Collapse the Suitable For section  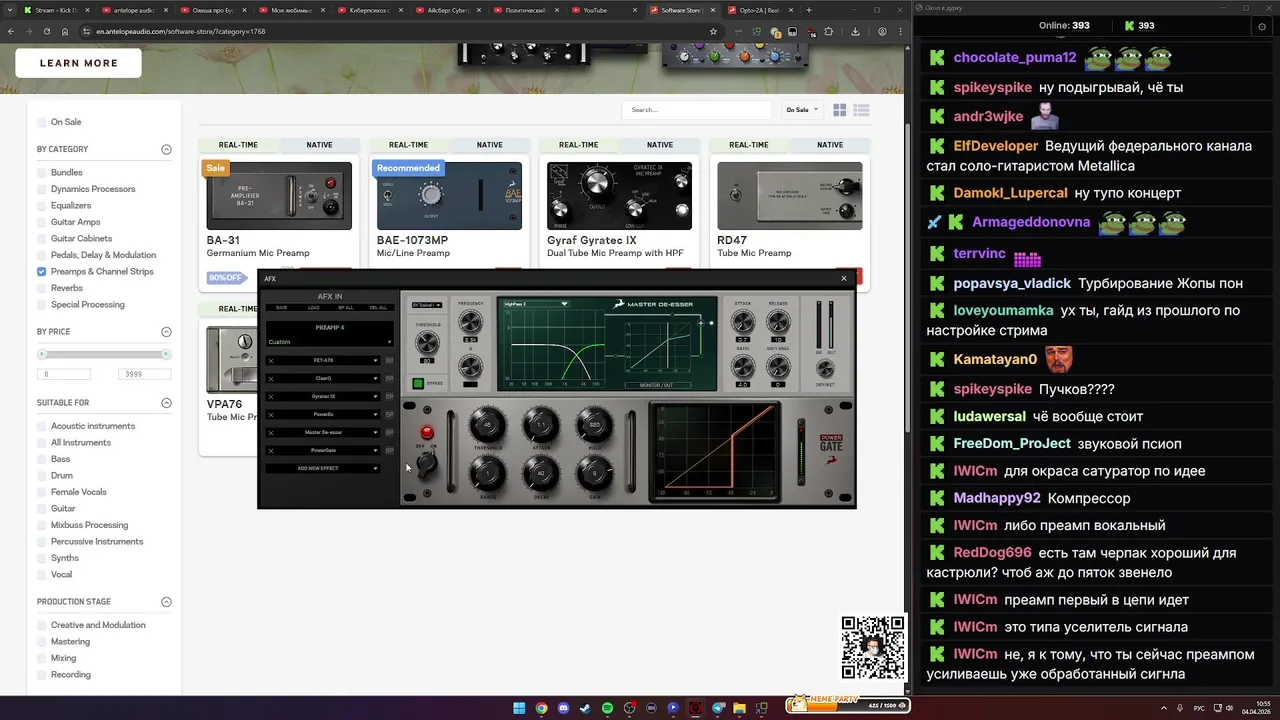pos(166,403)
